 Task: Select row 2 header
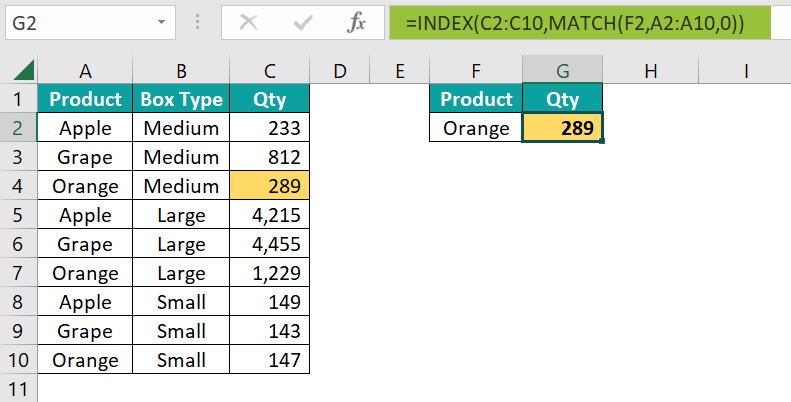coord(18,128)
